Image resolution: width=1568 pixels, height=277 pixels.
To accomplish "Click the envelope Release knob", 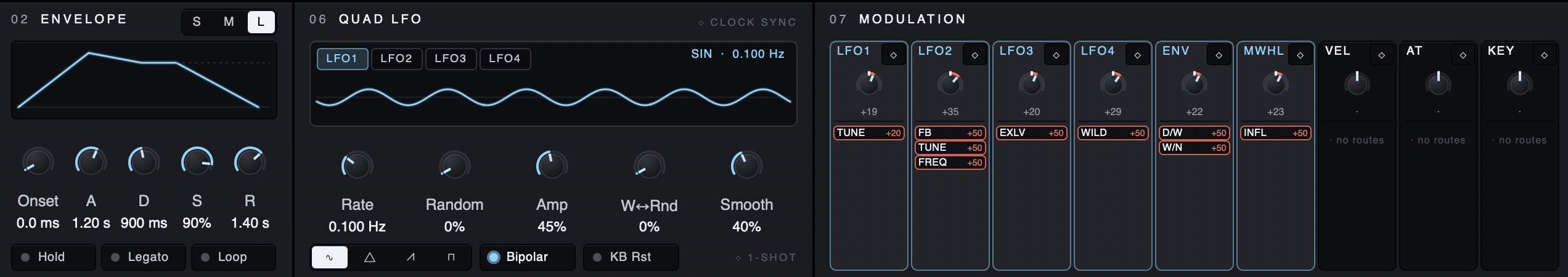I will tap(250, 163).
